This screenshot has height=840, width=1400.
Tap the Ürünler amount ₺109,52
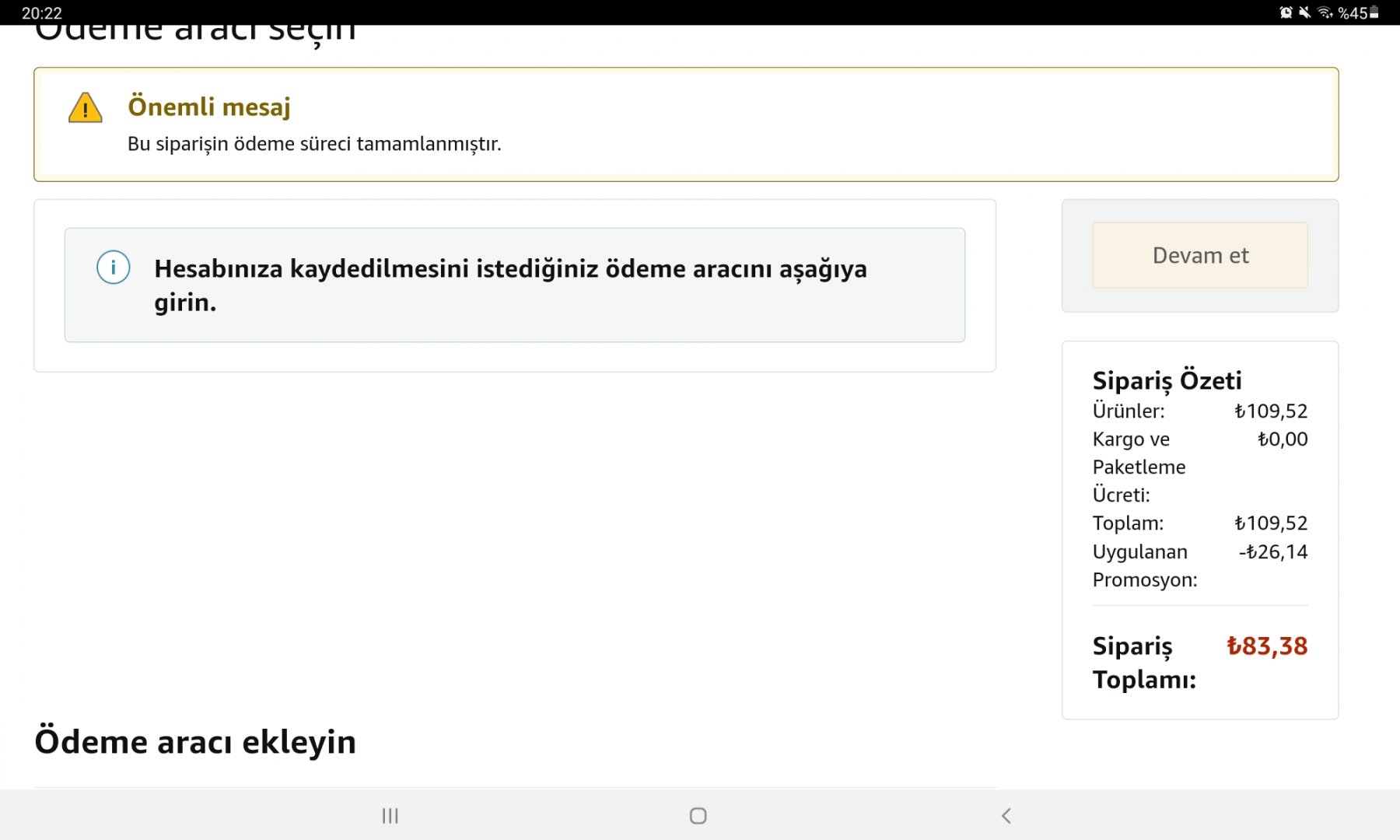[1271, 411]
